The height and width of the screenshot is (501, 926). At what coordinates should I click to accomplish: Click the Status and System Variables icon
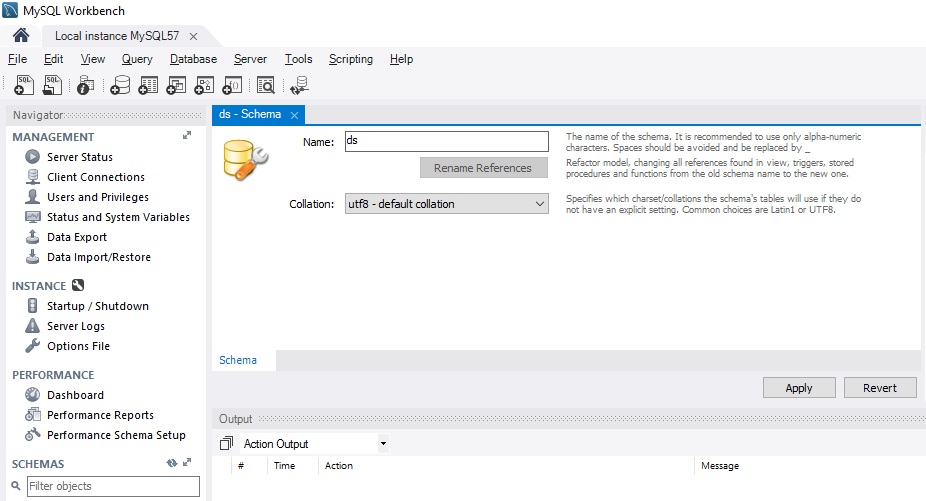[32, 217]
